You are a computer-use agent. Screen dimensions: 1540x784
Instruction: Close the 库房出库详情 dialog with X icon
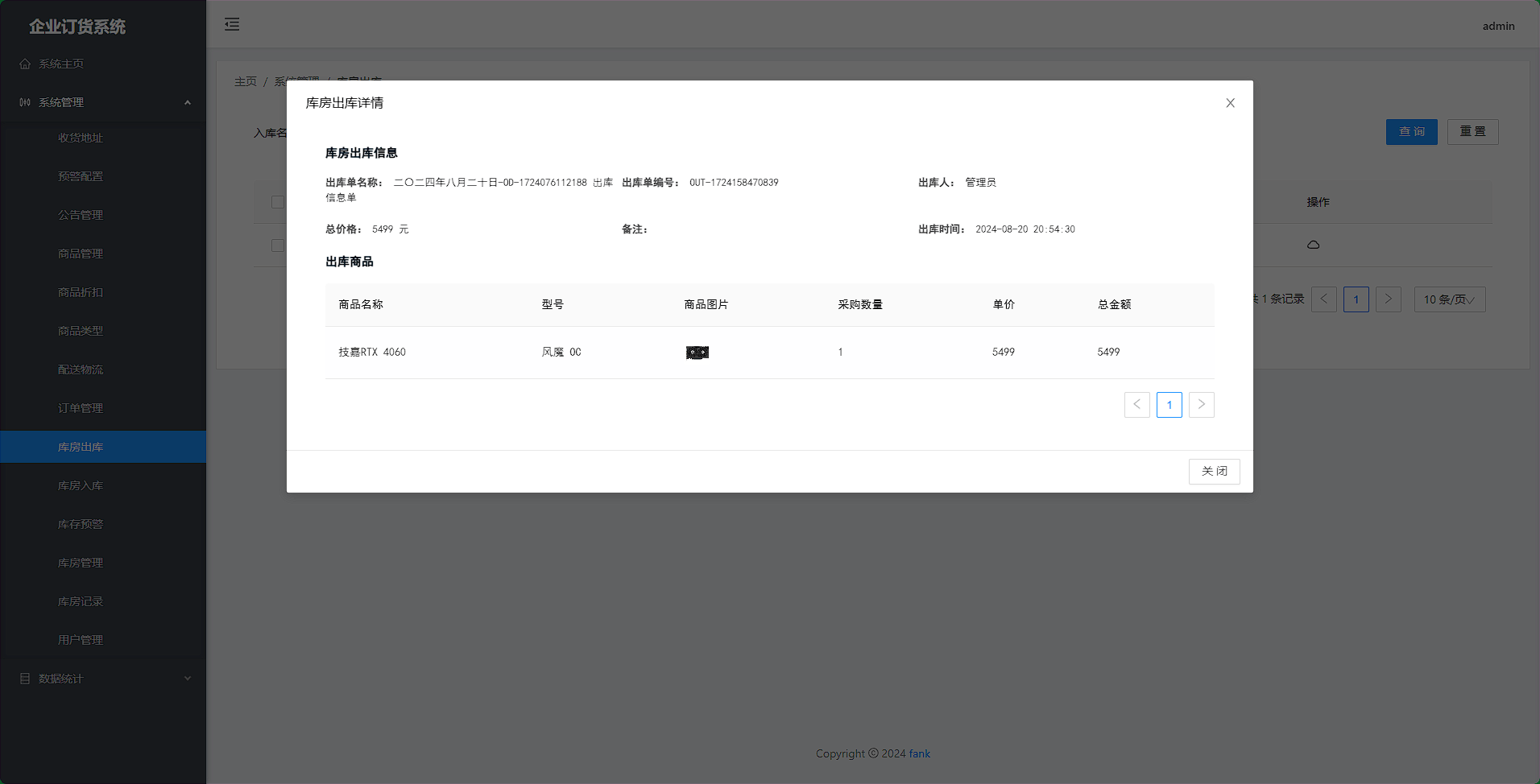pos(1230,103)
